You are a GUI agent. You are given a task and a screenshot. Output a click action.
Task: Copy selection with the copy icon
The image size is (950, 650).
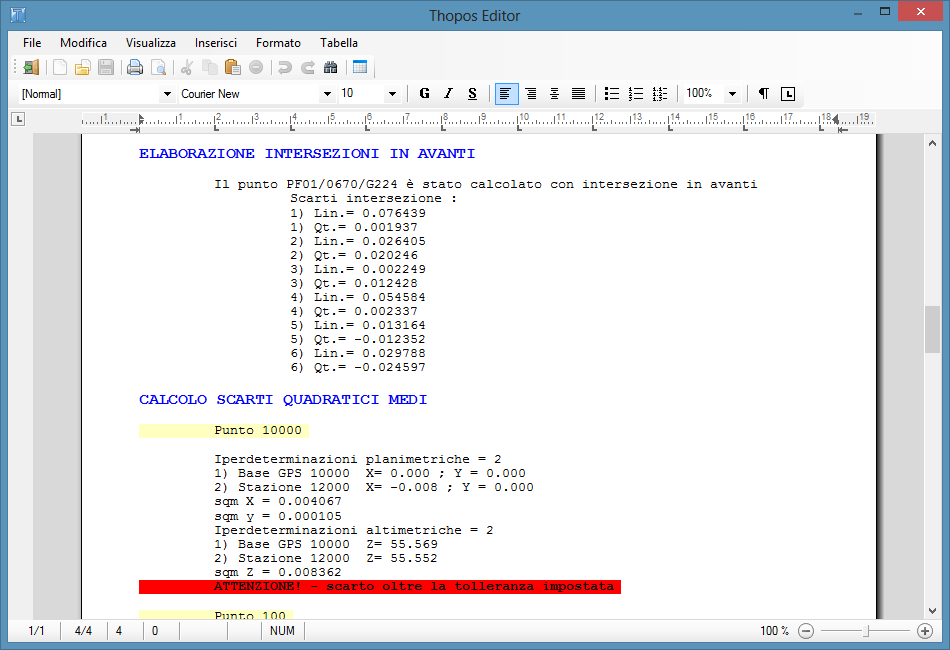(x=210, y=67)
